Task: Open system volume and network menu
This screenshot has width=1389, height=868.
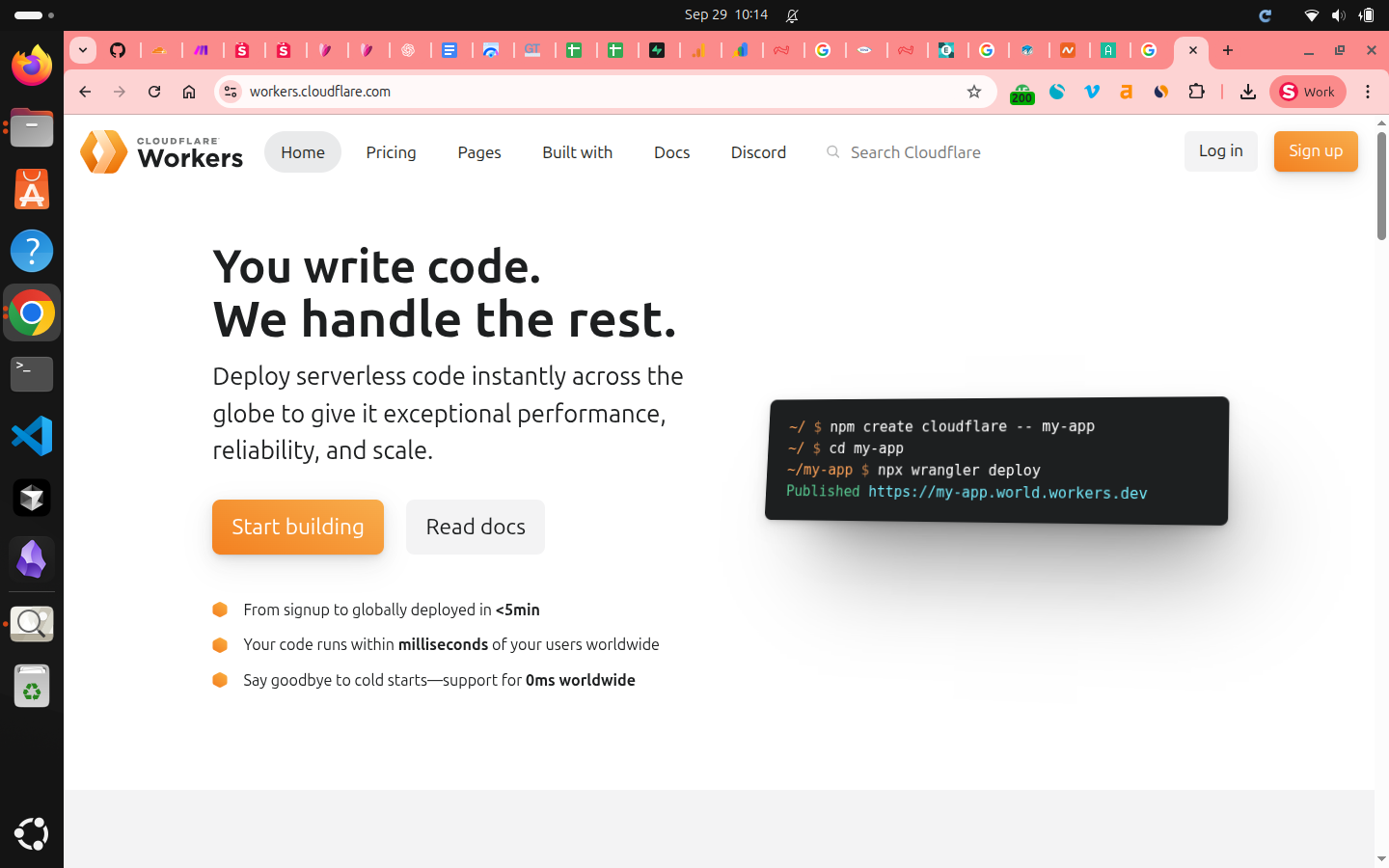Action: tap(1338, 15)
